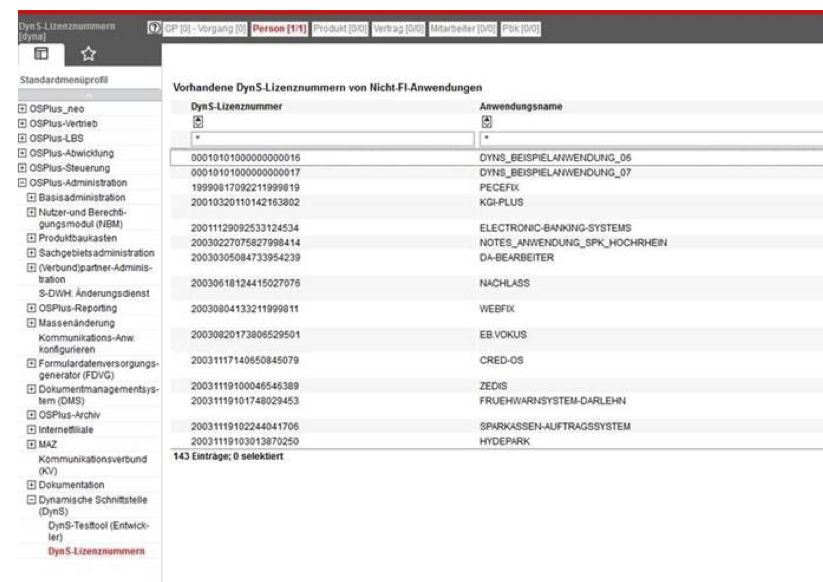Collapse the OSPlus-Administration tree node
This screenshot has height=582, width=823.
point(22,183)
